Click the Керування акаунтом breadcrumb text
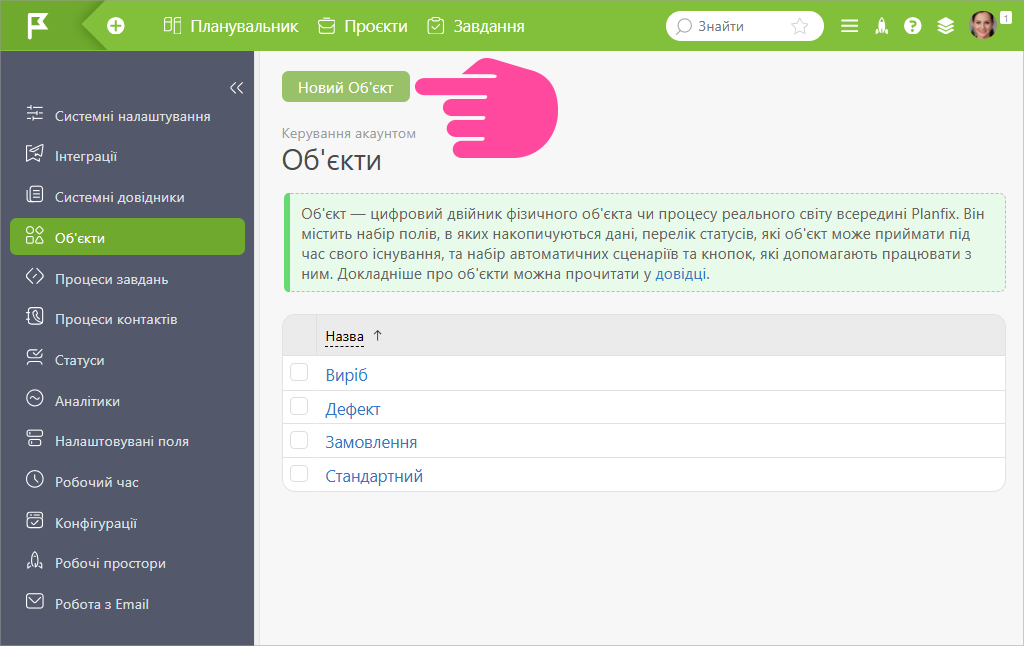This screenshot has height=646, width=1024. pos(349,133)
